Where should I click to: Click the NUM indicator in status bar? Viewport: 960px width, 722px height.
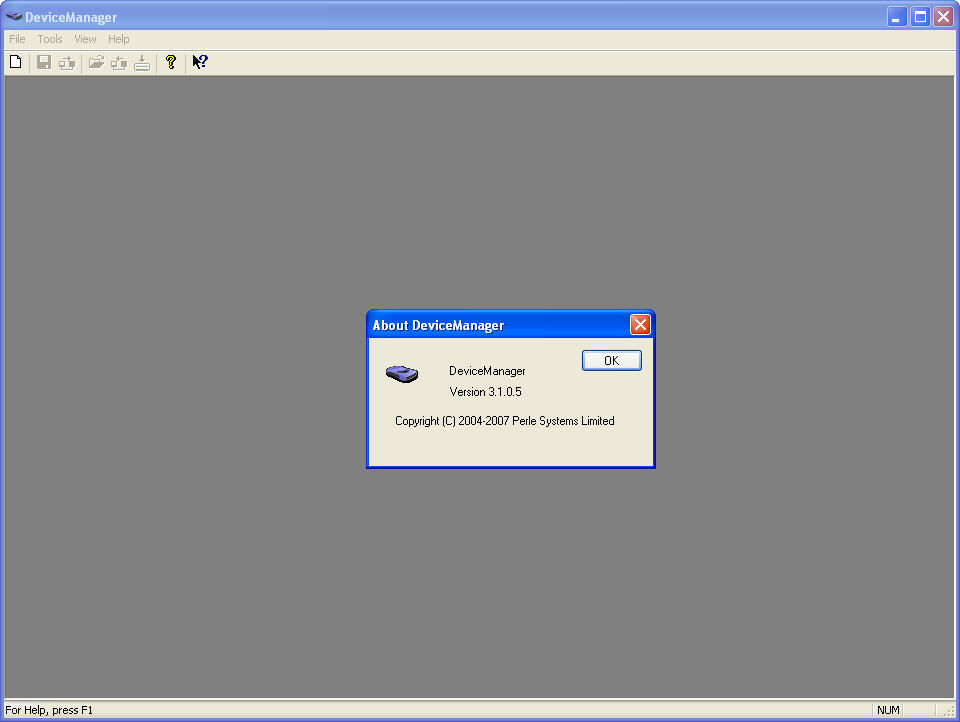pos(888,710)
